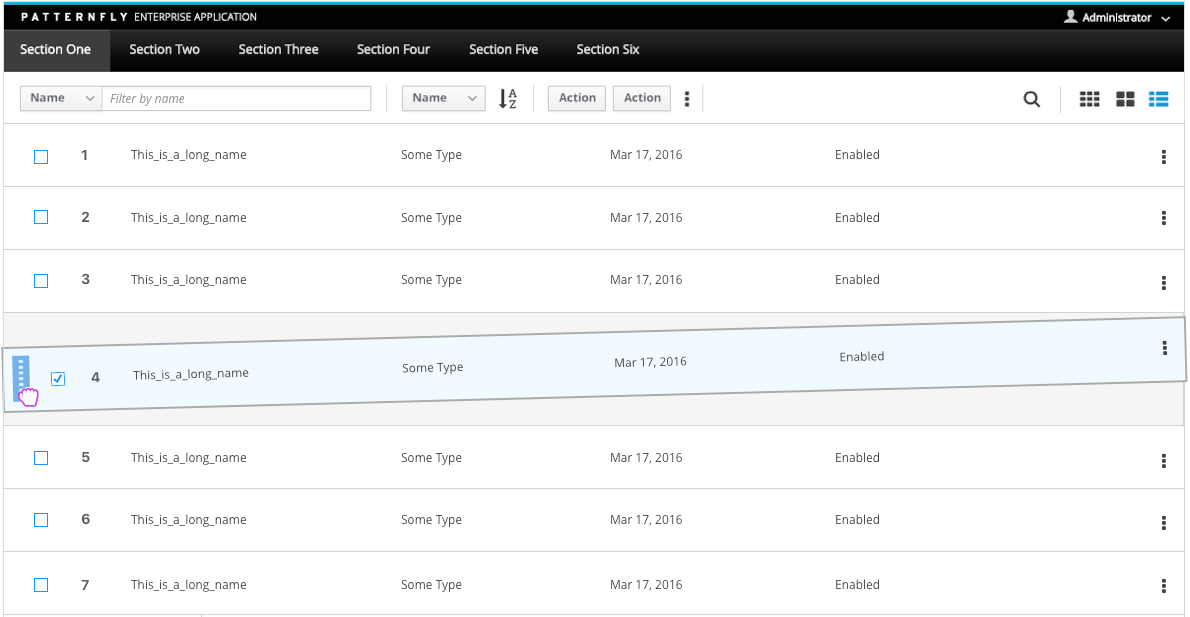1190x617 pixels.
Task: Toggle A-Z sort direction icon
Action: point(508,99)
